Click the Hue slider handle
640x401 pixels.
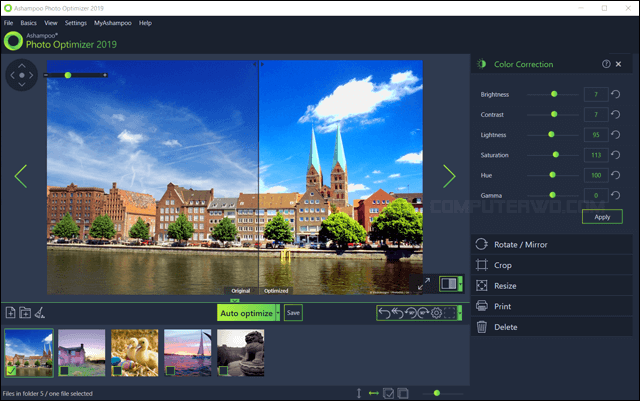coord(553,175)
